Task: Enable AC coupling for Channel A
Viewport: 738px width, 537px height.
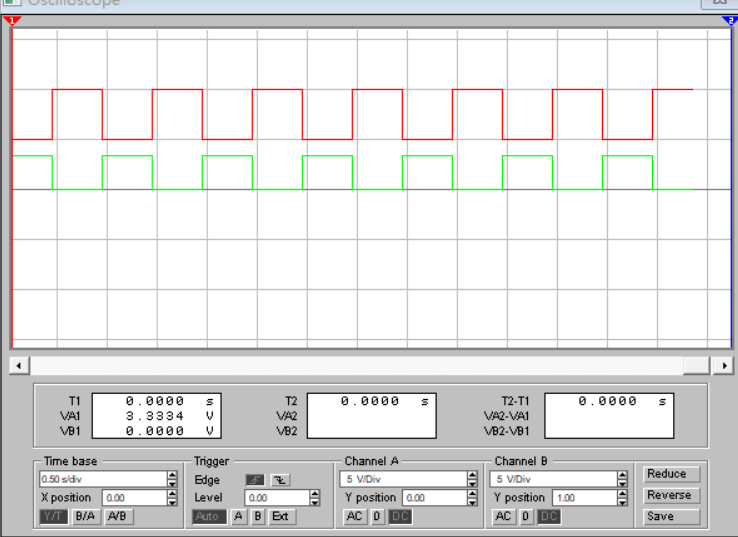Action: pyautogui.click(x=354, y=517)
